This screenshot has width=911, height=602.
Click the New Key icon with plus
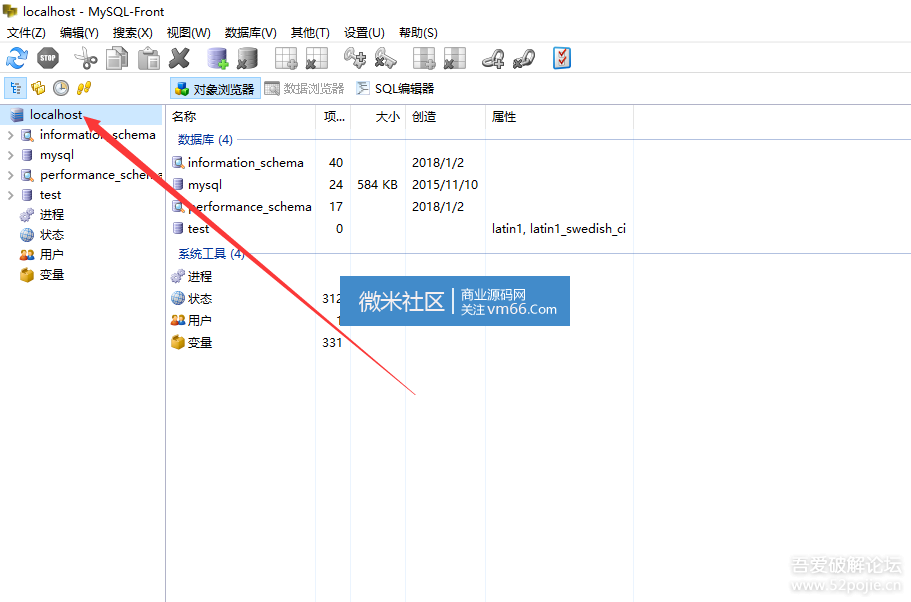(x=354, y=58)
